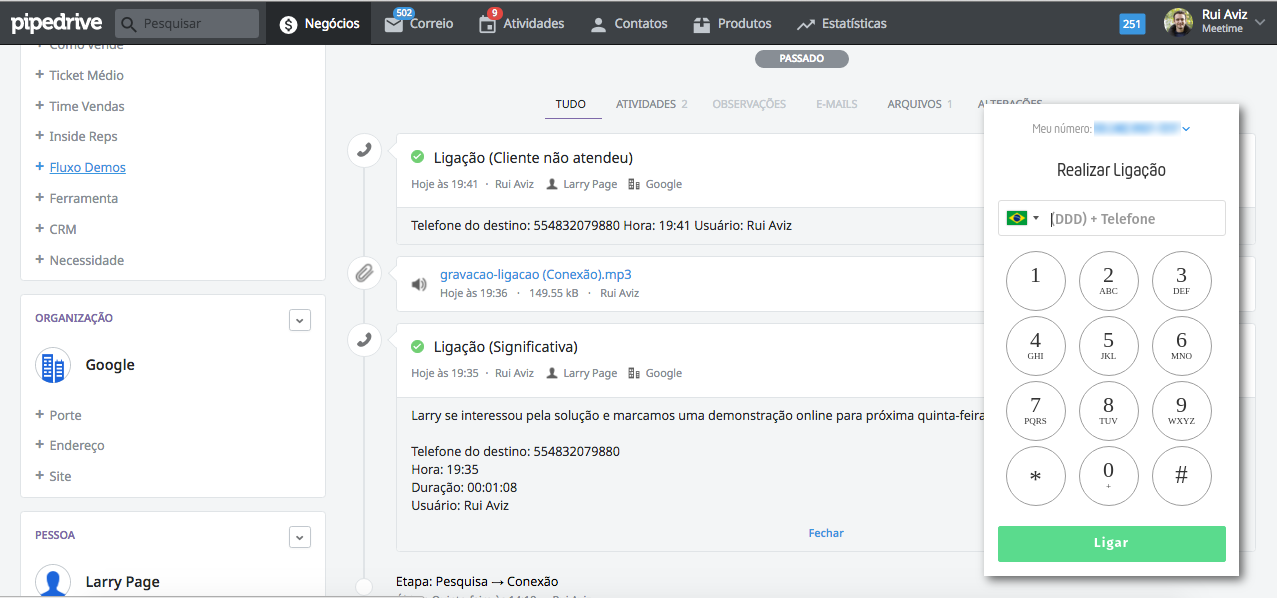Viewport: 1277px width, 598px height.
Task: Expand the Organização section dropdown arrow
Action: 300,320
